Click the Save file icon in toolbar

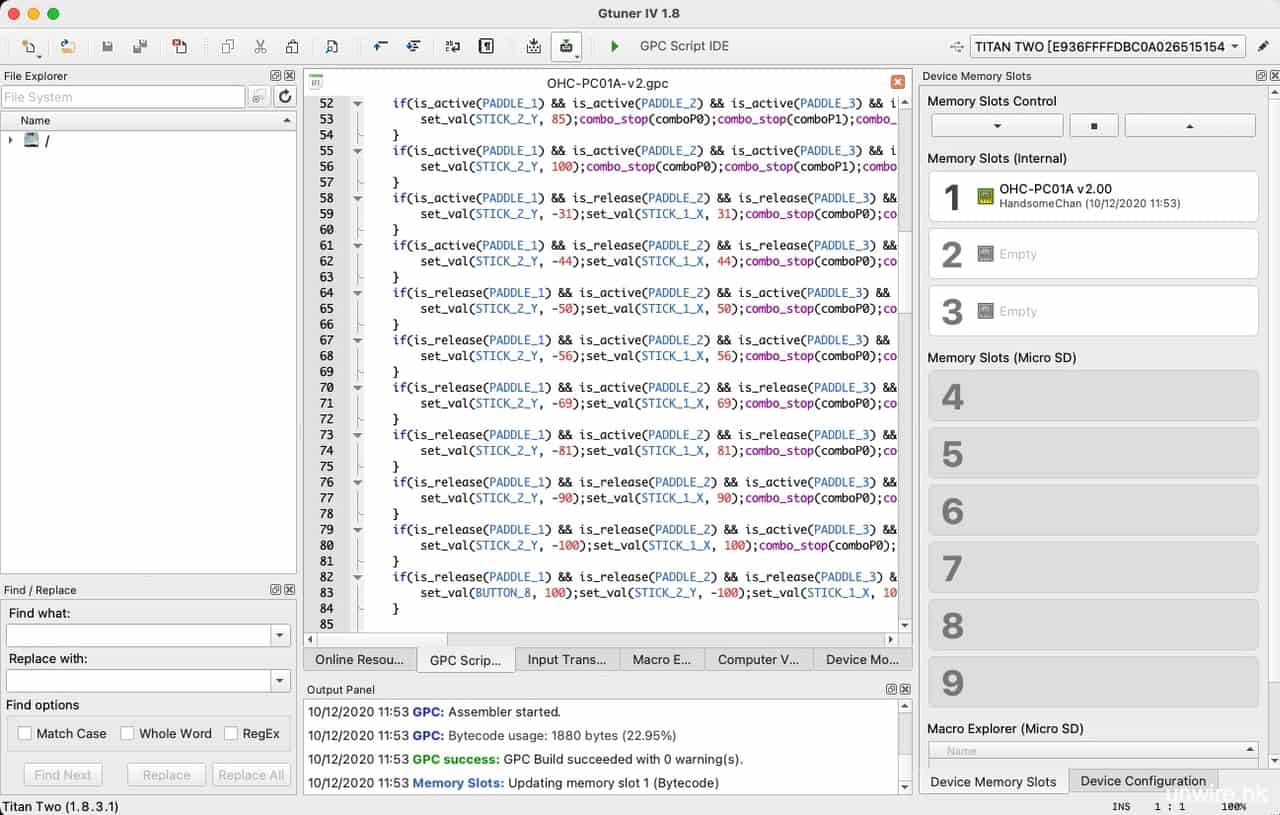point(107,46)
